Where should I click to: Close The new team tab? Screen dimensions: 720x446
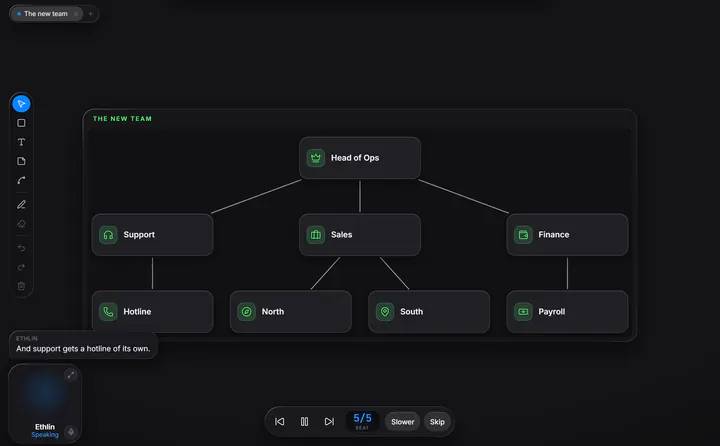pyautogui.click(x=76, y=14)
